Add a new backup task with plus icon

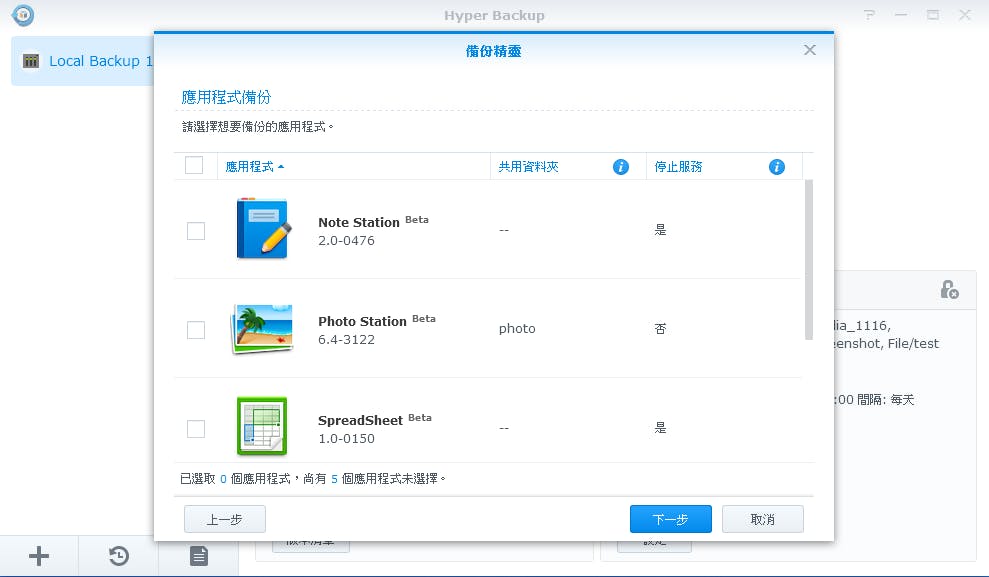39,556
